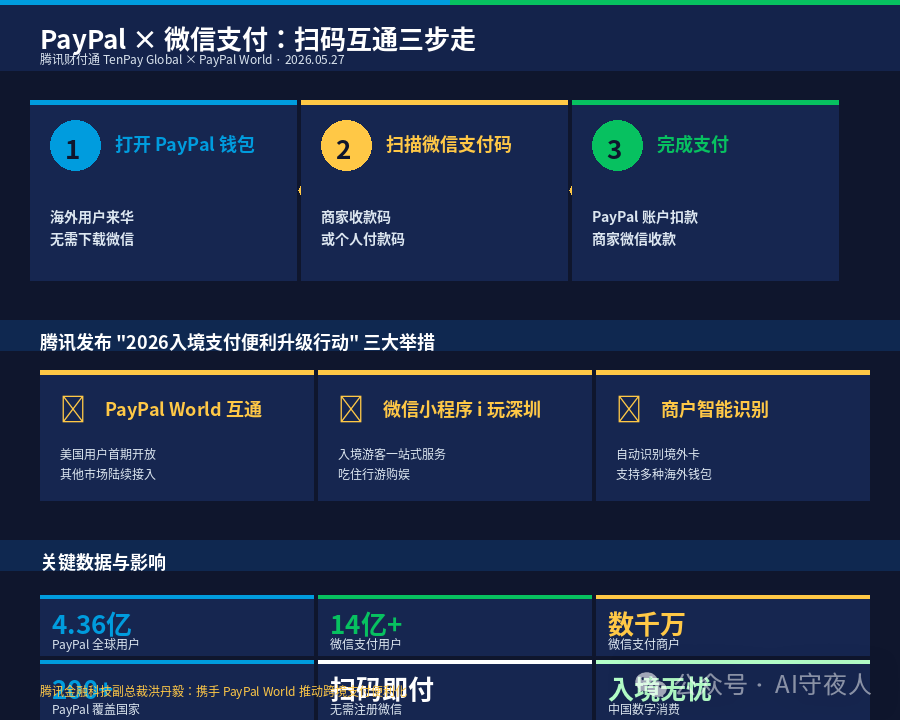Click the icon beside PayPal World 互通
Image resolution: width=900 pixels, height=720 pixels.
pyautogui.click(x=73, y=409)
